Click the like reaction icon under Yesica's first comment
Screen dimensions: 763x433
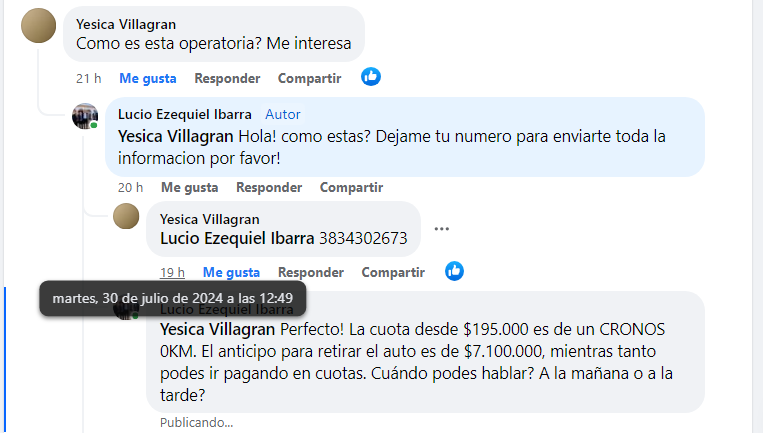point(371,77)
